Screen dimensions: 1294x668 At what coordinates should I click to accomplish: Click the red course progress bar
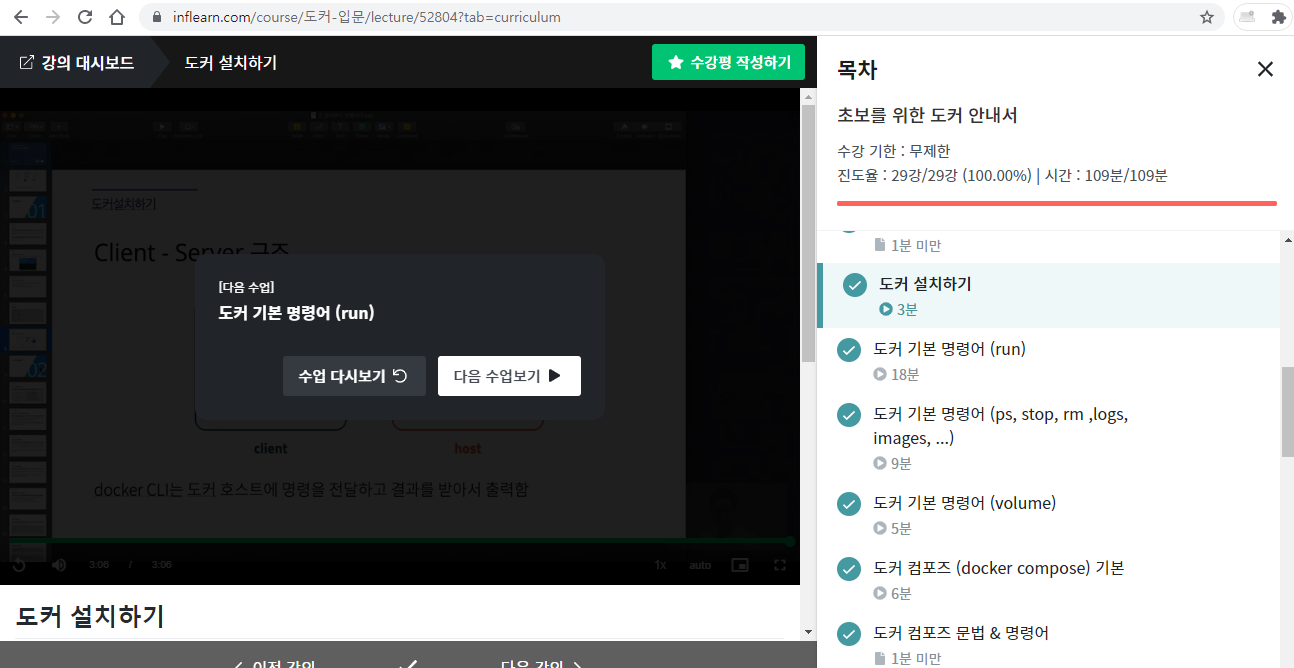[1057, 203]
